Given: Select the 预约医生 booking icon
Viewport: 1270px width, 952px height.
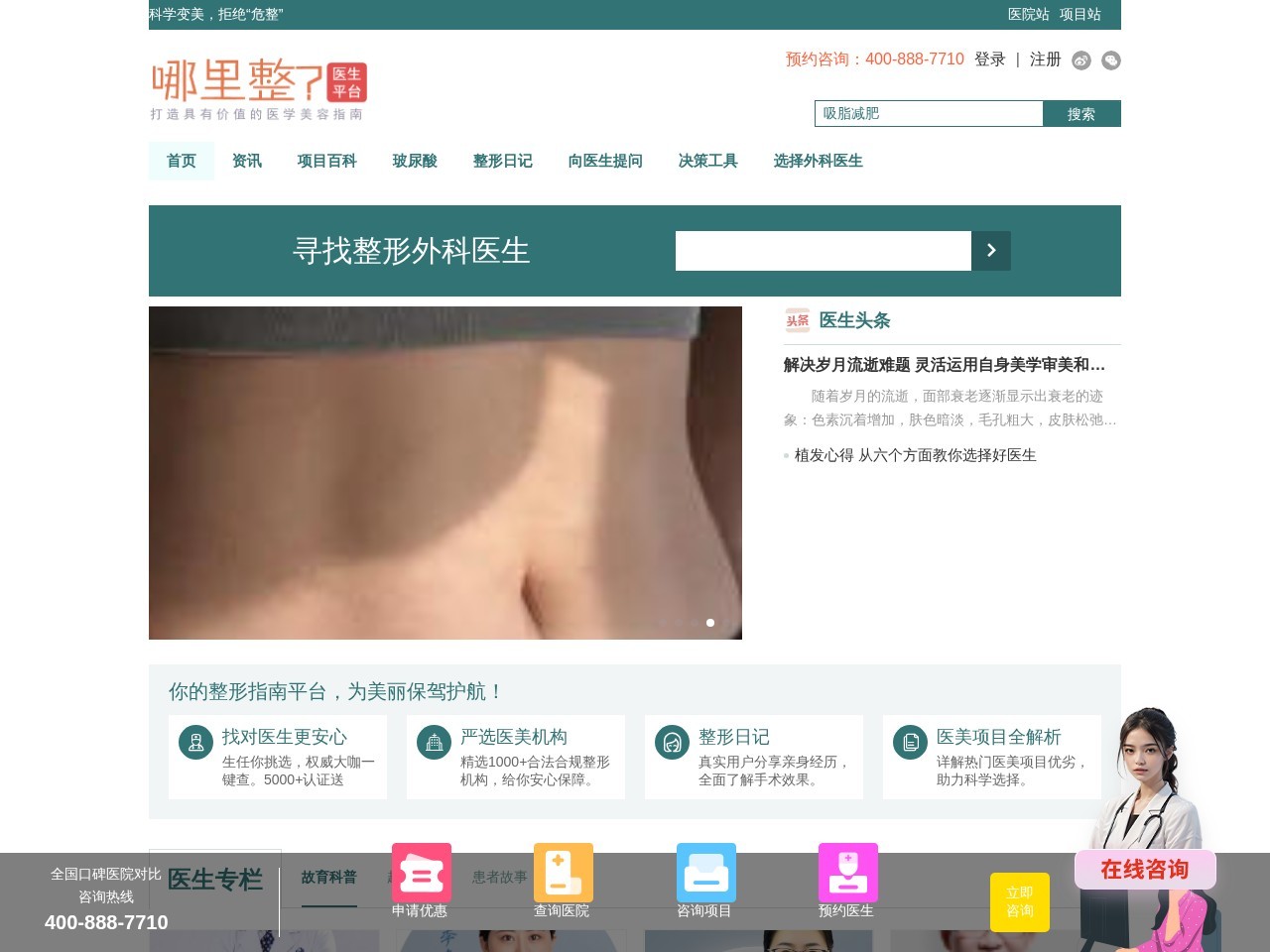Looking at the screenshot, I should 848,873.
